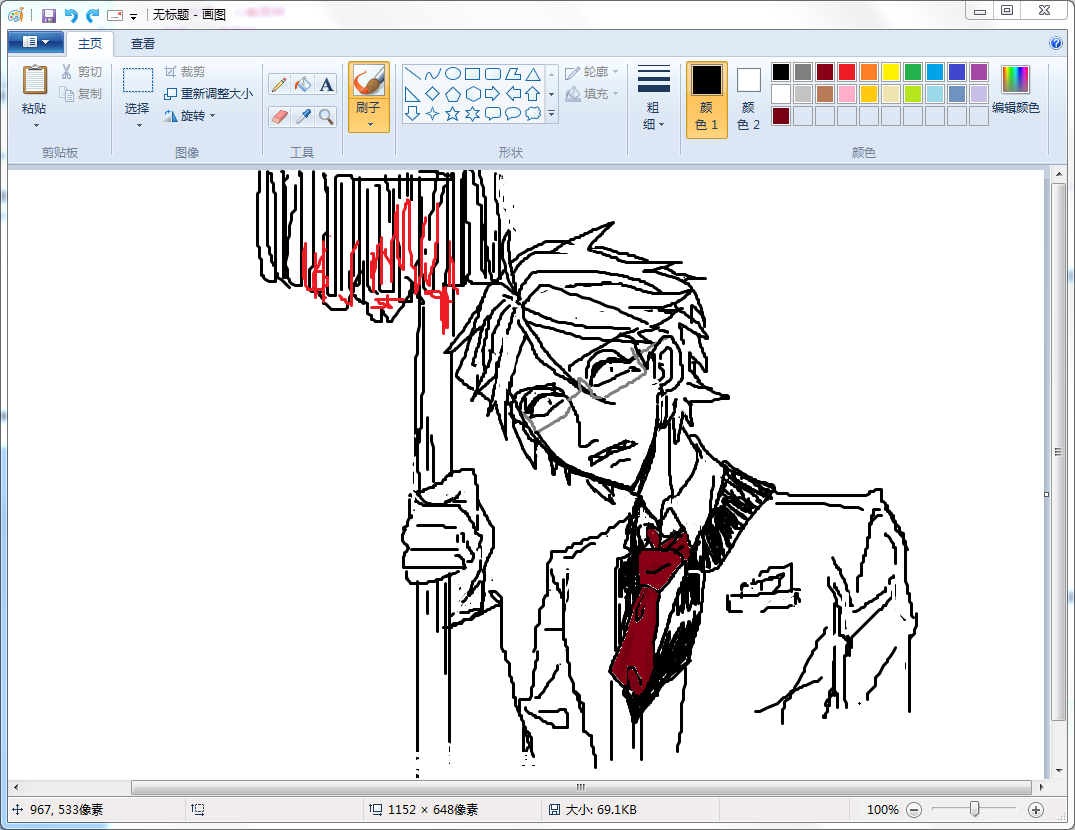The width and height of the screenshot is (1075, 830).
Task: Activate the 颜色 1 foreground color box
Action: (x=706, y=99)
